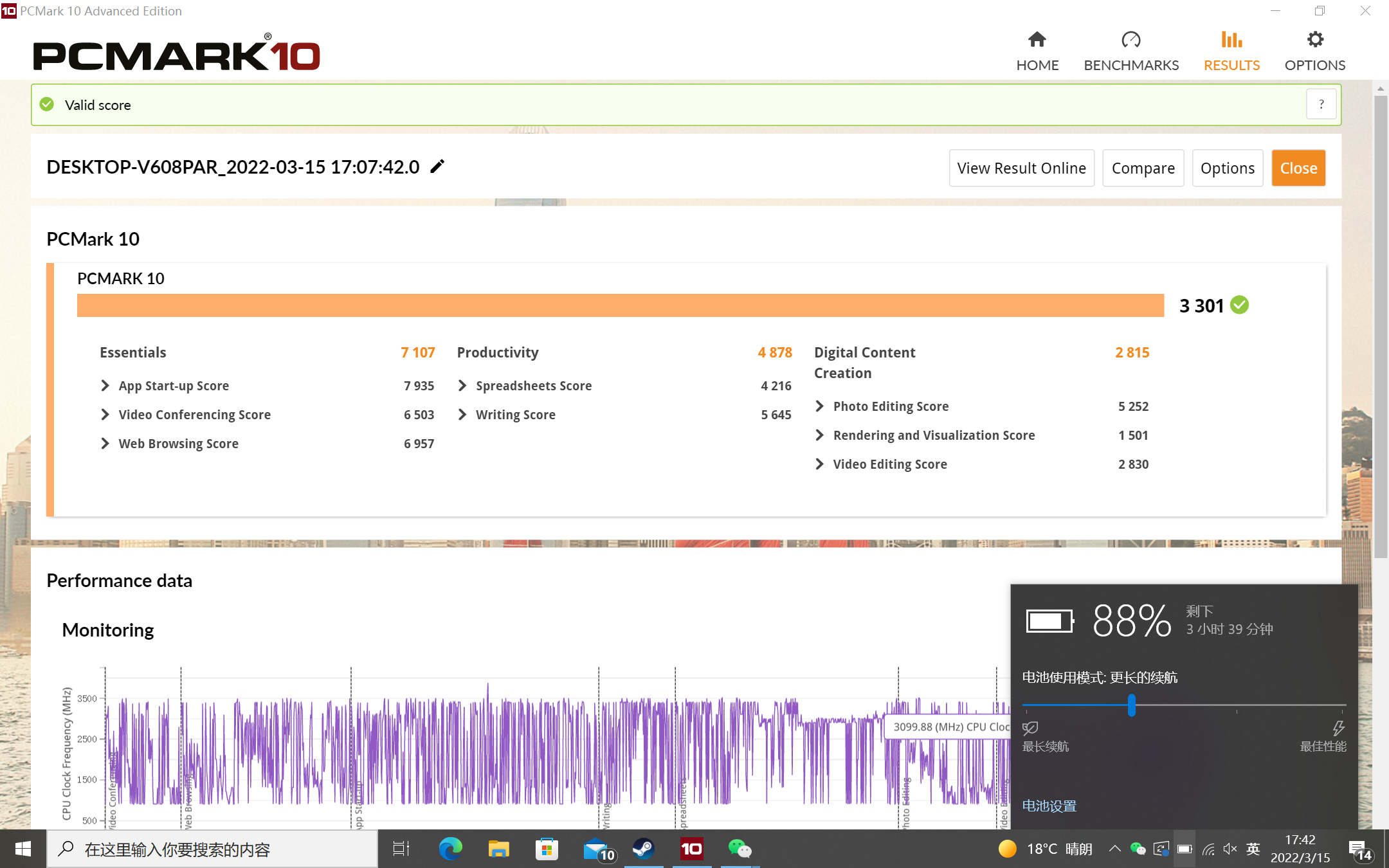Close the result with orange Close button
Screen dimensions: 1389x868
[x=1298, y=168]
